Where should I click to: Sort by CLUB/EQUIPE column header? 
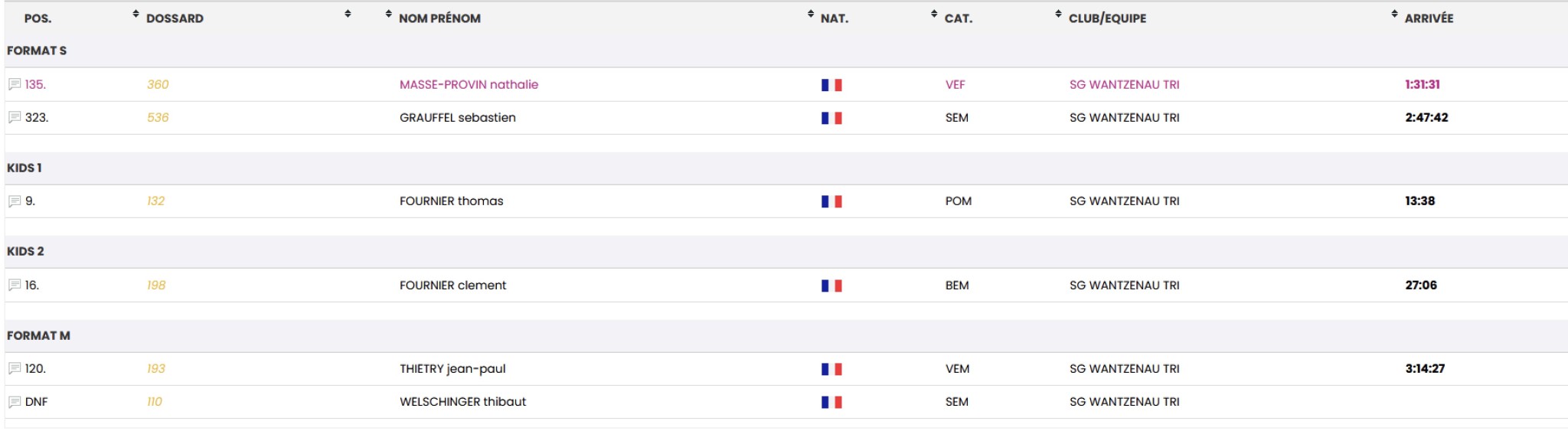[1106, 18]
